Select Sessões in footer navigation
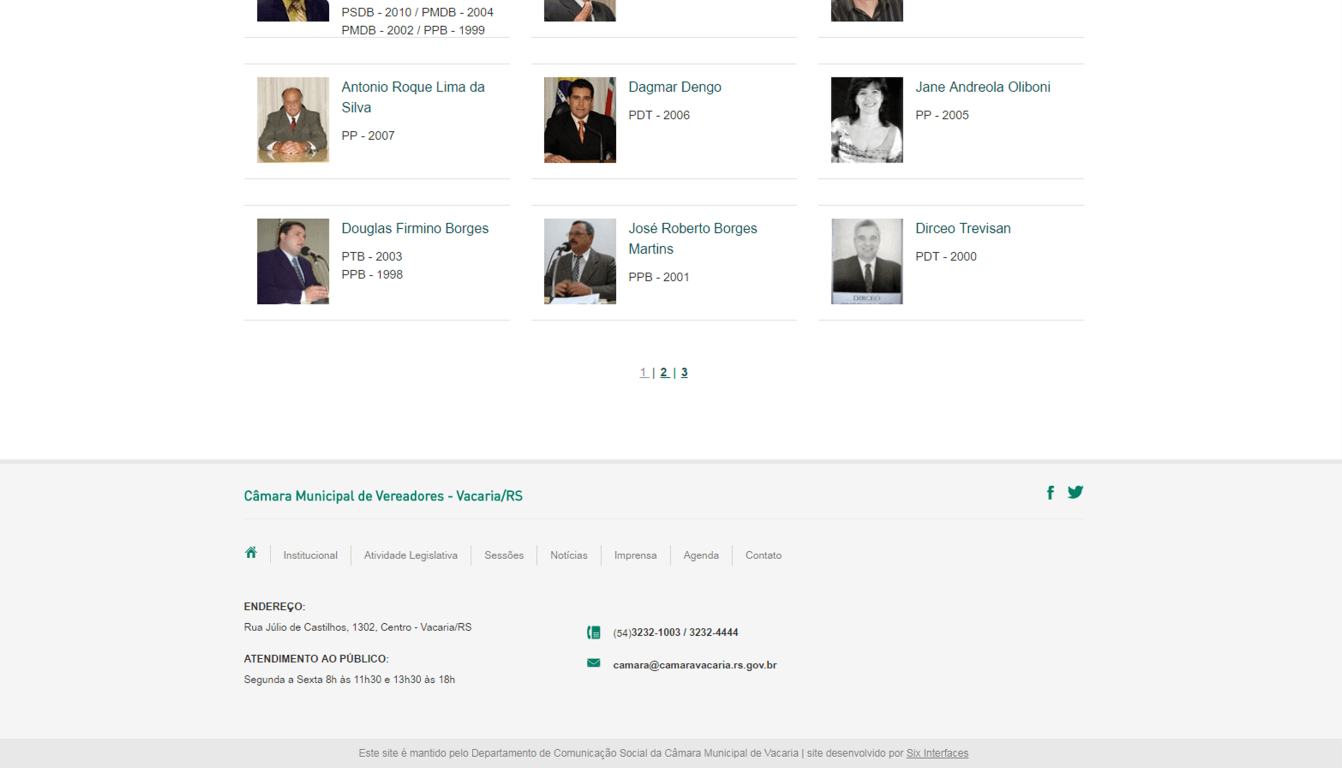This screenshot has width=1342, height=768. pos(504,555)
